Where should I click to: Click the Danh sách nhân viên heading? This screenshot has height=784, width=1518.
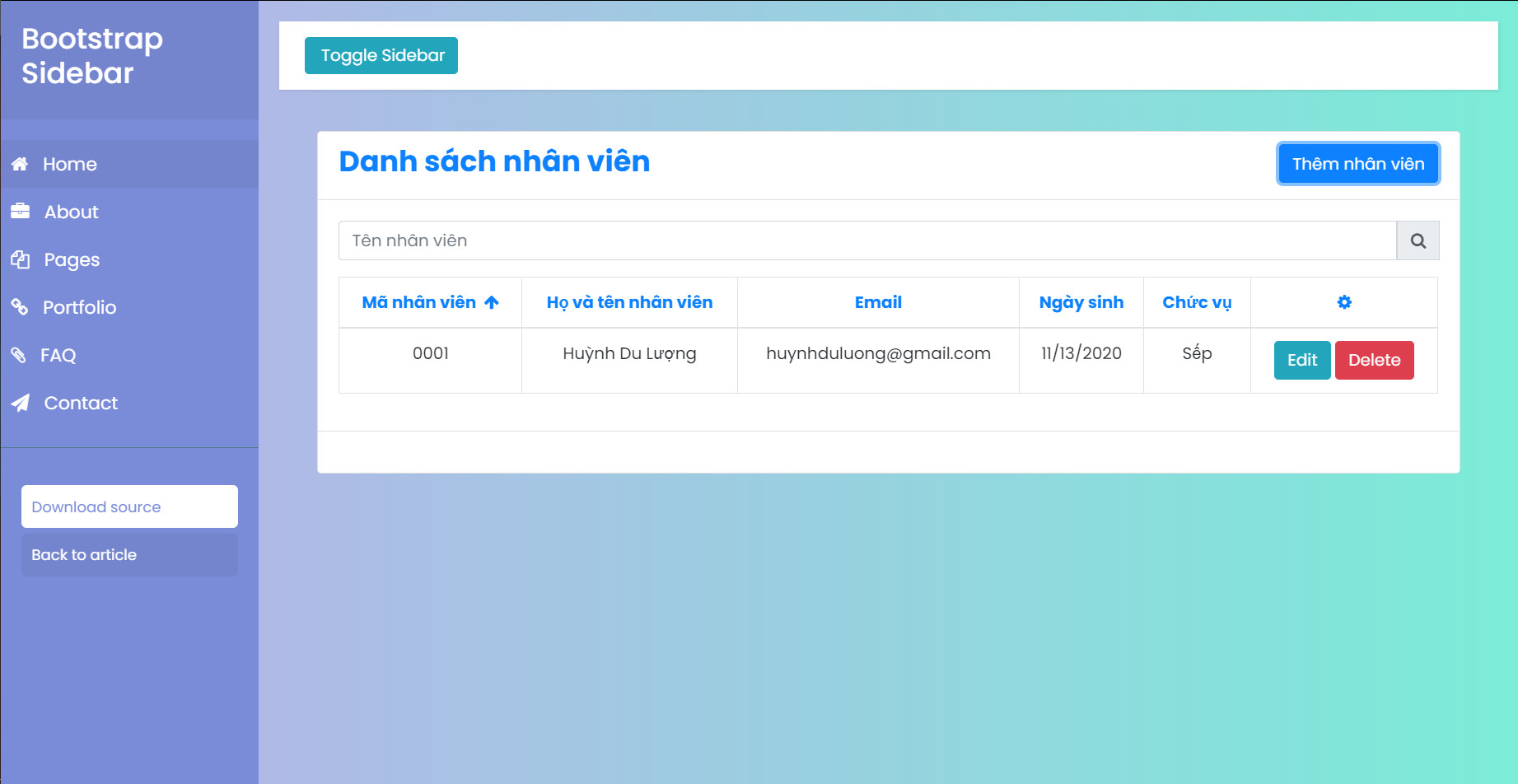(494, 161)
